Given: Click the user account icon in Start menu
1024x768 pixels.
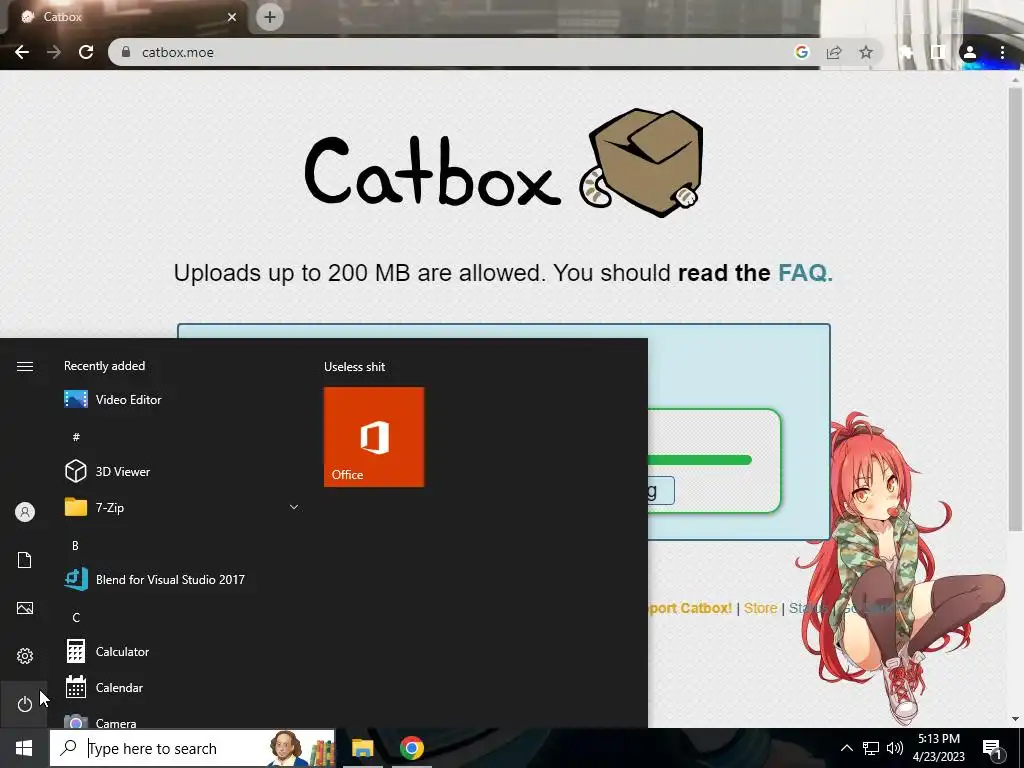Looking at the screenshot, I should pos(24,512).
